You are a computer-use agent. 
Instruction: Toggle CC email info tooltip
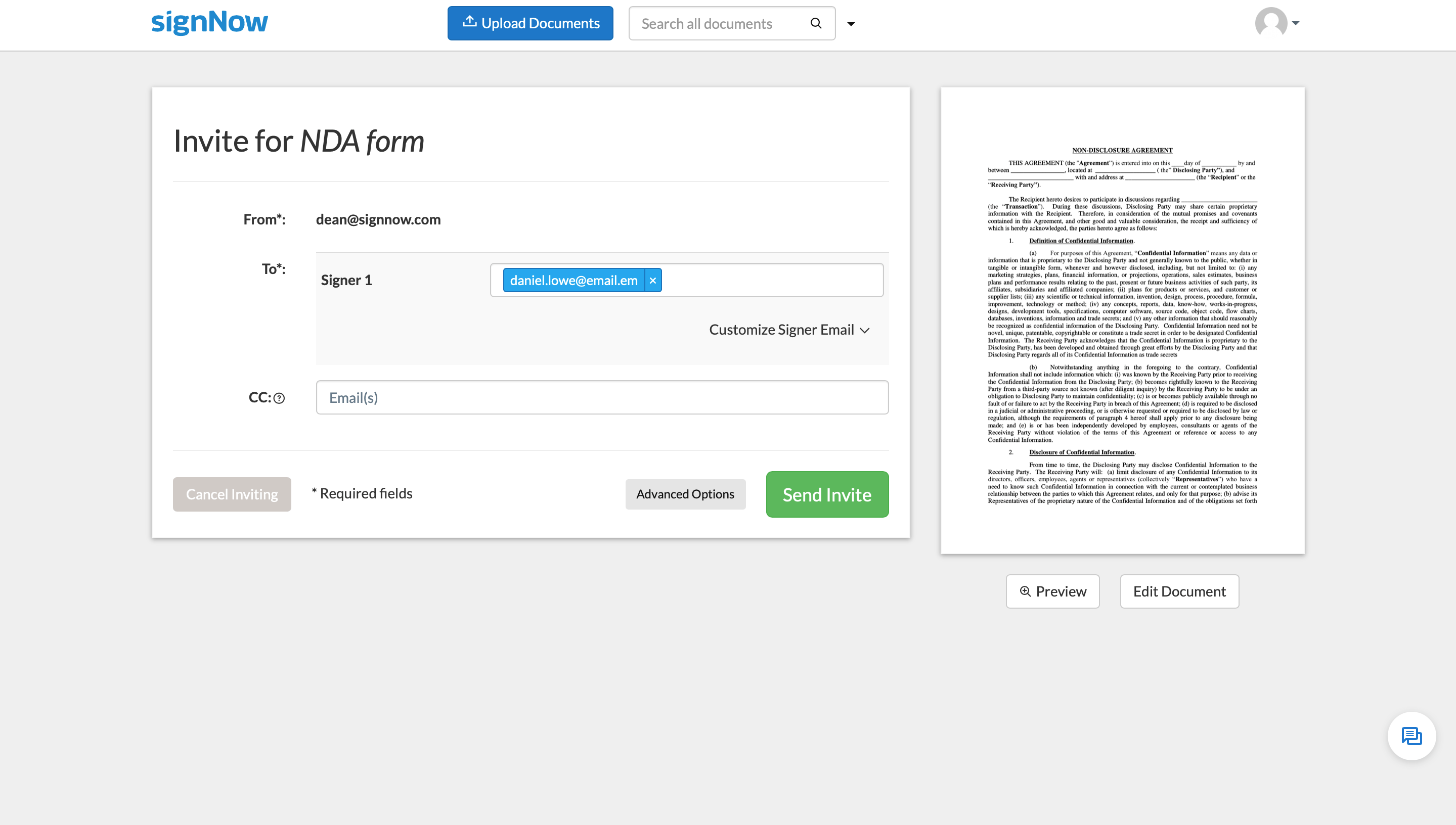click(x=279, y=398)
